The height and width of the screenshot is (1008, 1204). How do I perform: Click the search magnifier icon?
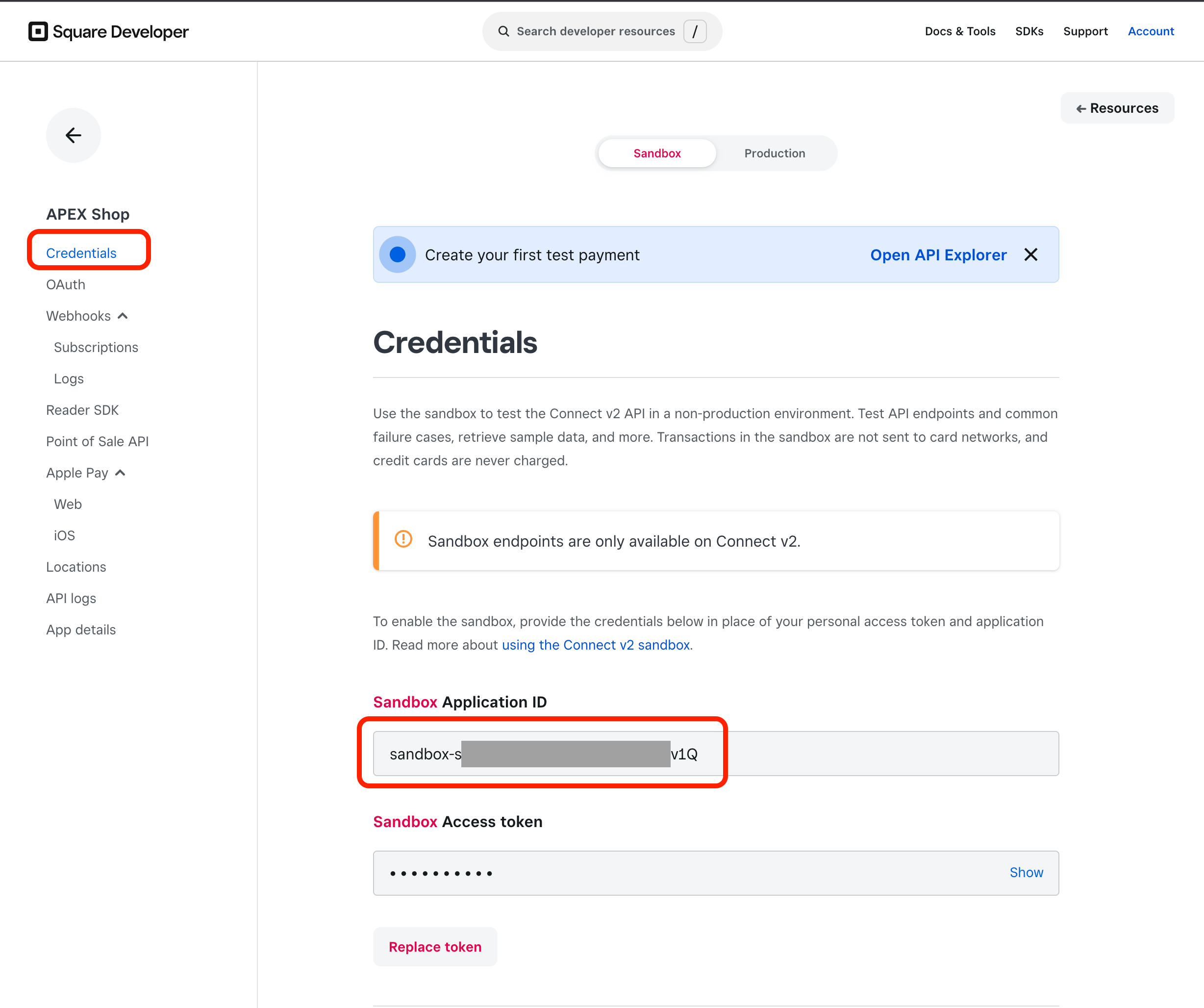coord(503,31)
